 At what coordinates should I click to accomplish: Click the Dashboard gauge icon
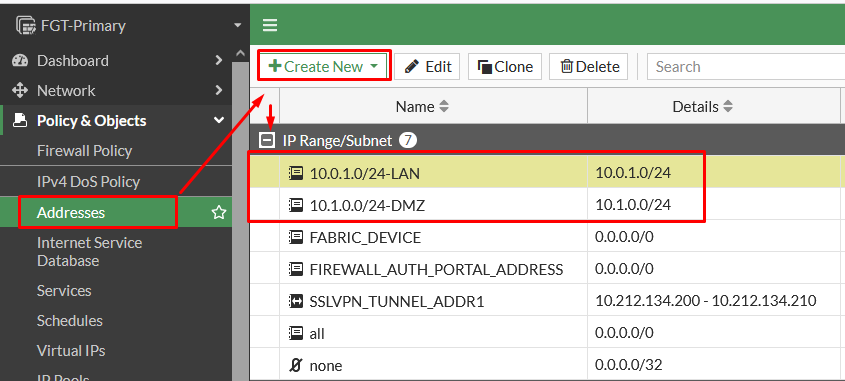point(20,60)
